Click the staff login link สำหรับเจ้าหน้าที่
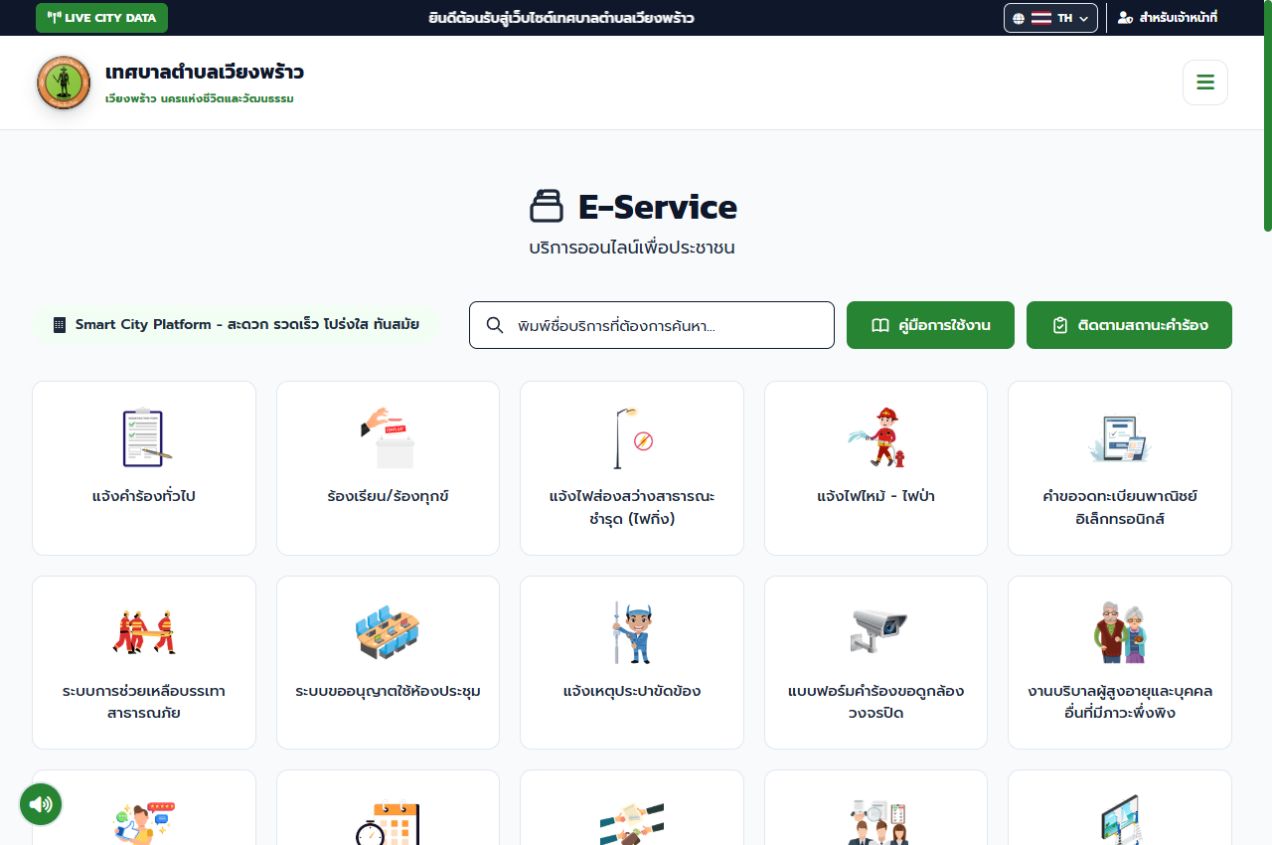This screenshot has width=1272, height=845. pos(1167,18)
